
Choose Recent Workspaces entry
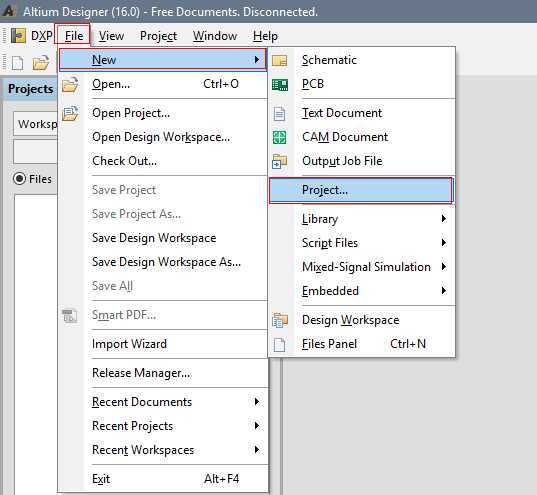tap(163, 449)
